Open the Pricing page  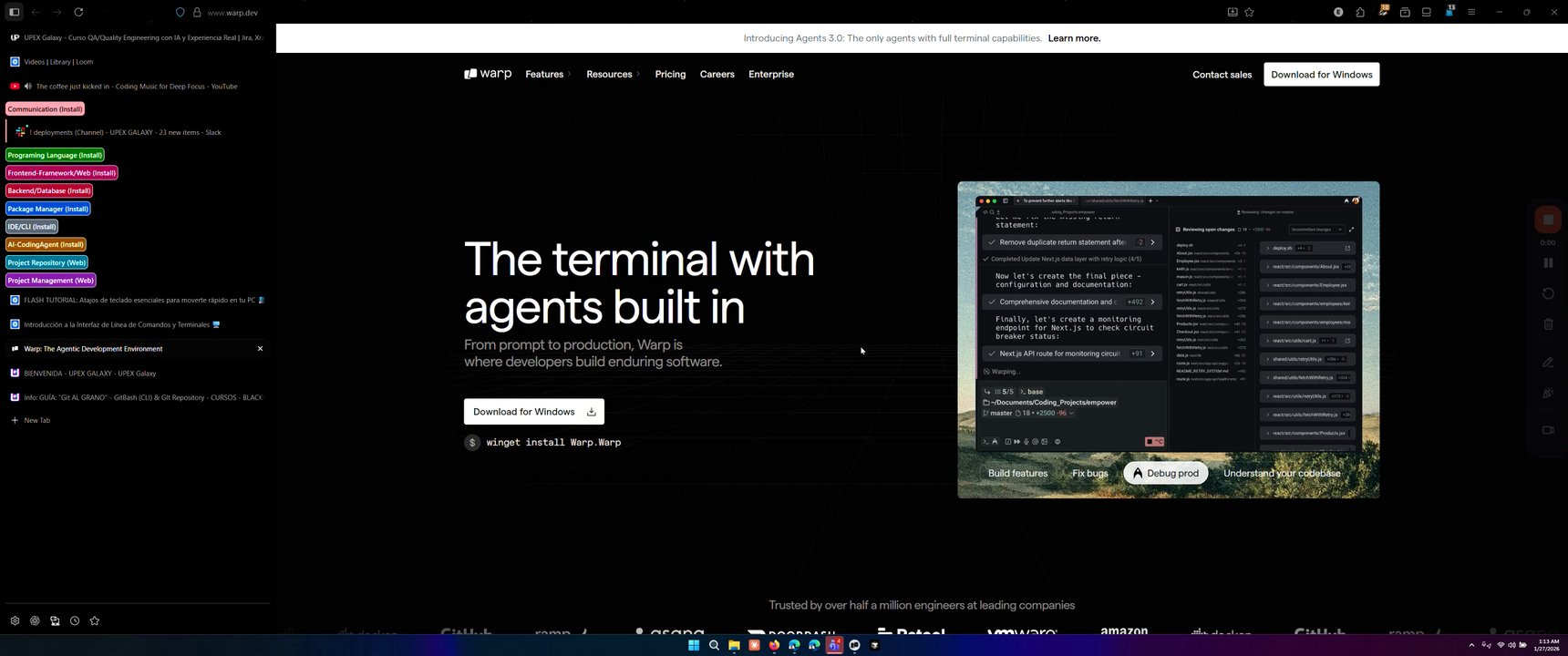pos(670,74)
